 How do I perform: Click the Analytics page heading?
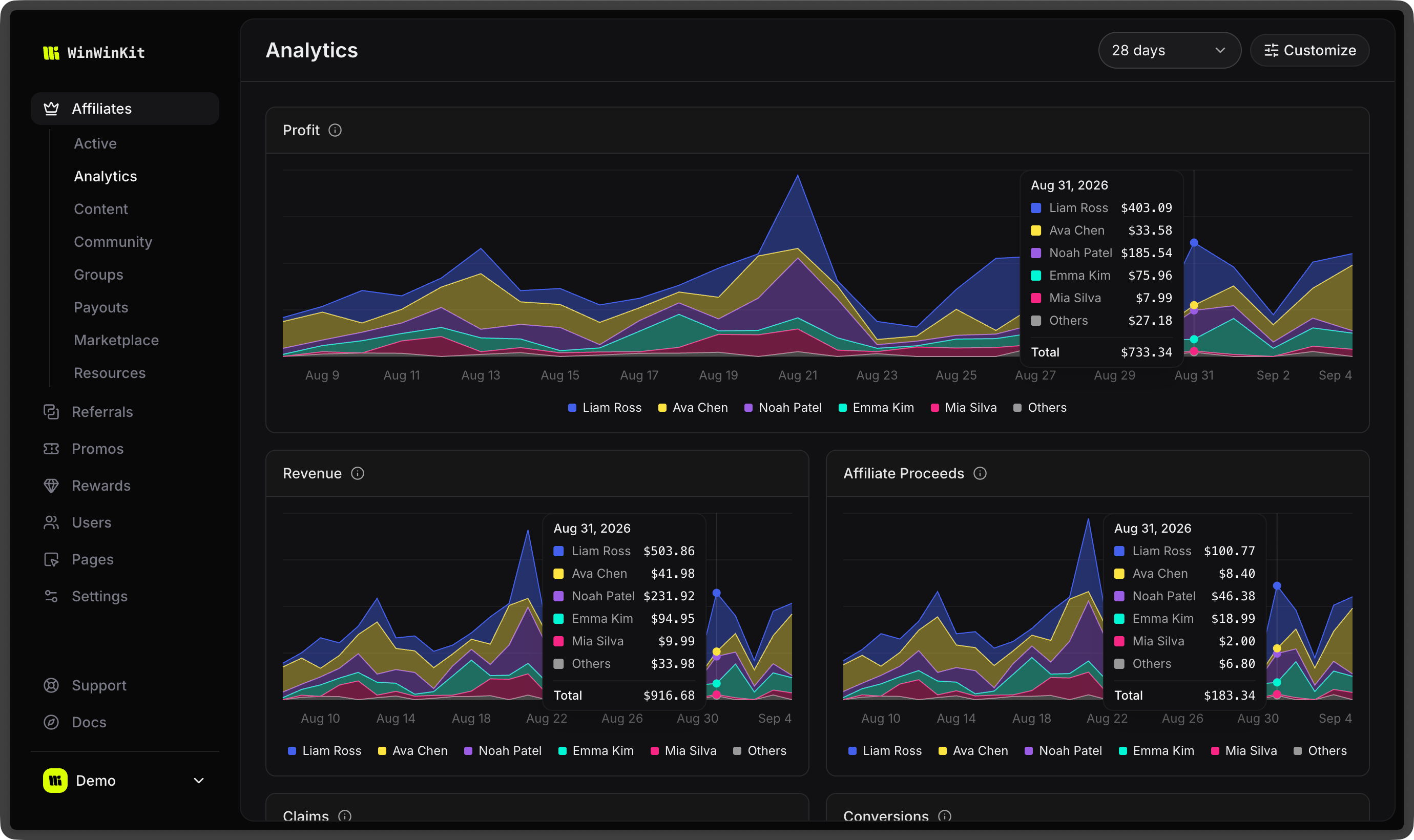(x=312, y=50)
